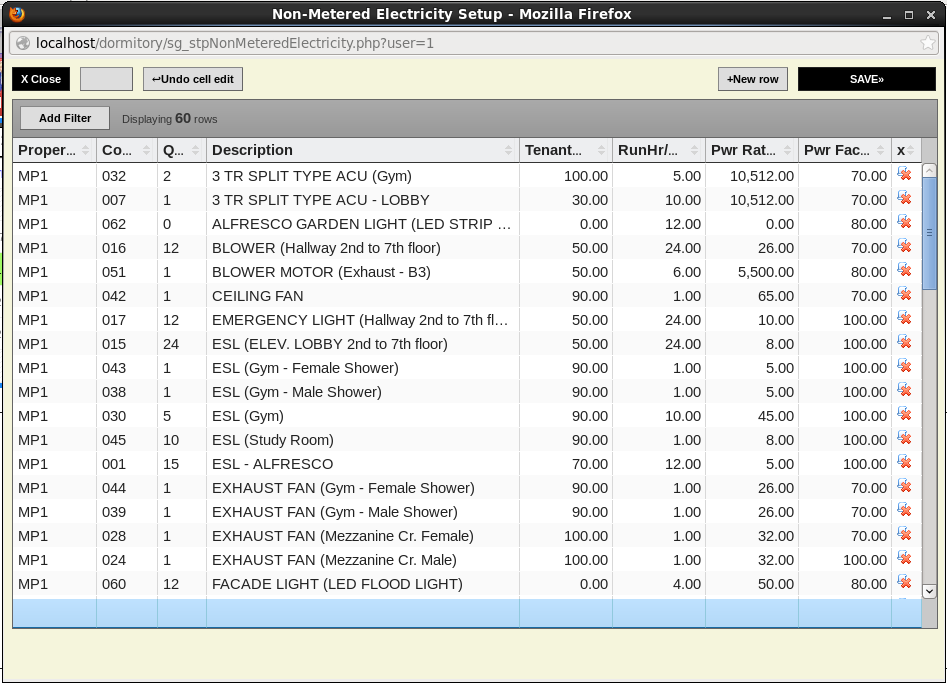Delete the BLOWER MOTOR (Exhaust - B3) row

(904, 271)
